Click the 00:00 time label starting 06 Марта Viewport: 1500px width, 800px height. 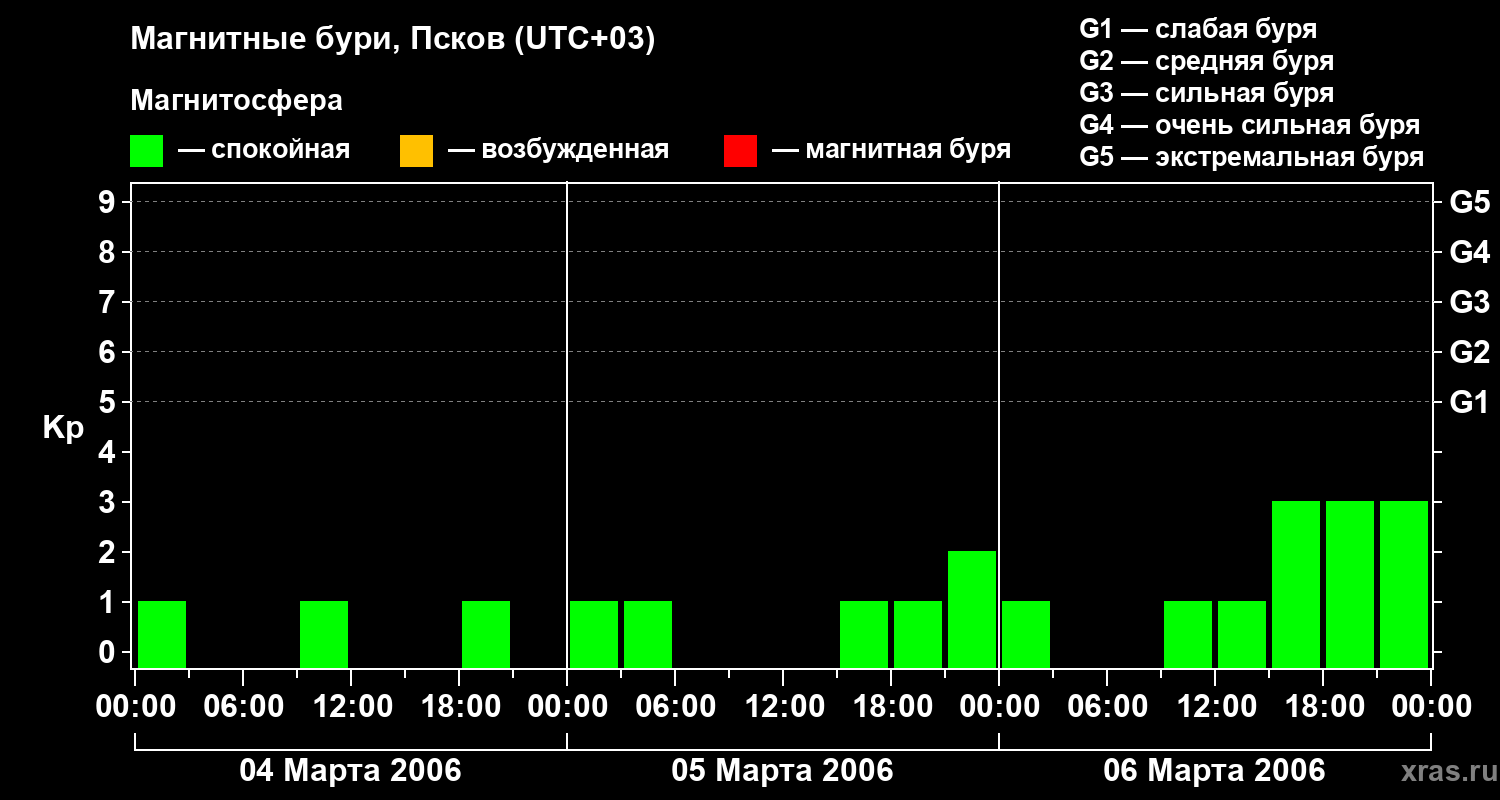[999, 707]
